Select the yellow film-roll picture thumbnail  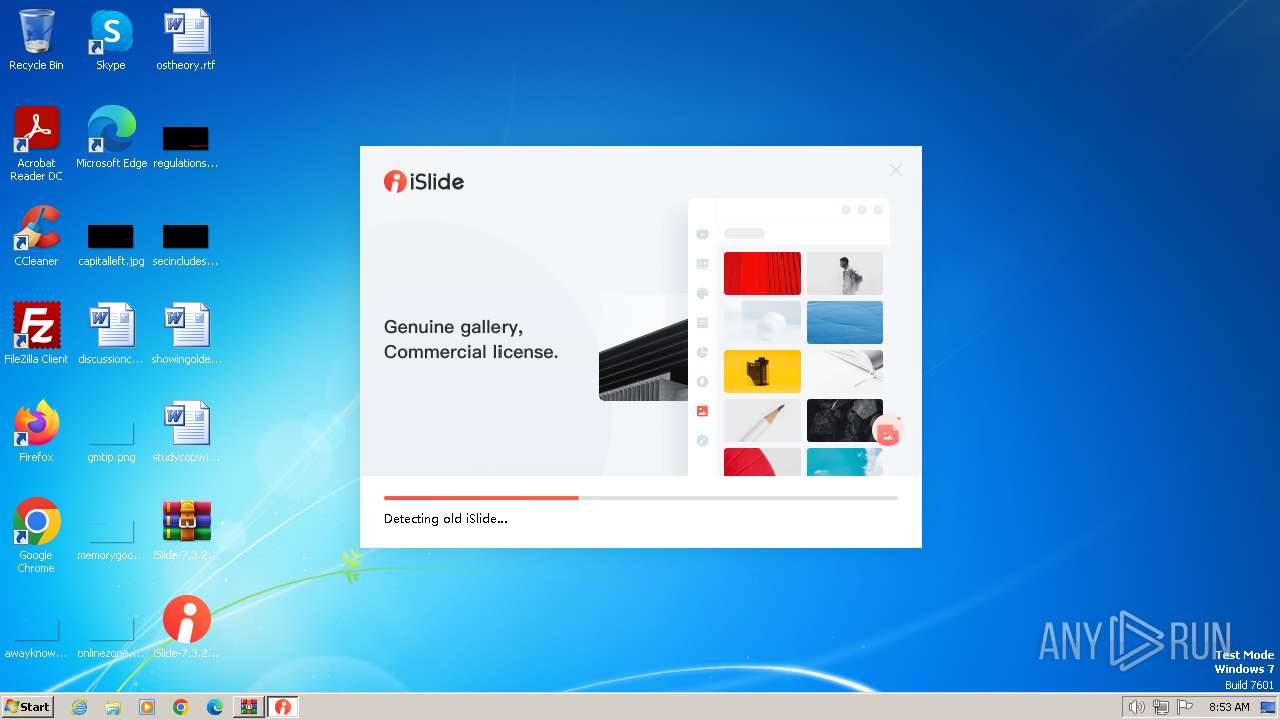tap(762, 371)
